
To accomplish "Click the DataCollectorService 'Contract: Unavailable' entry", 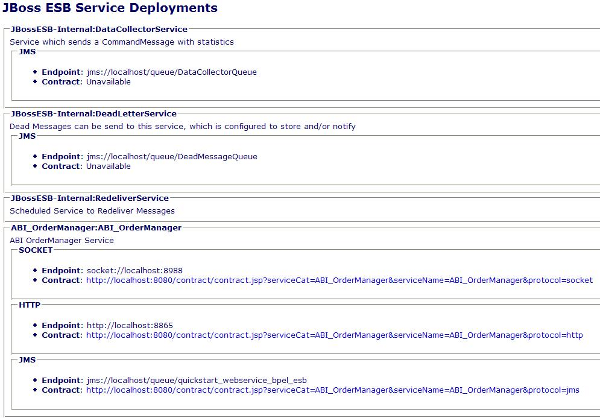I will tap(92, 82).
